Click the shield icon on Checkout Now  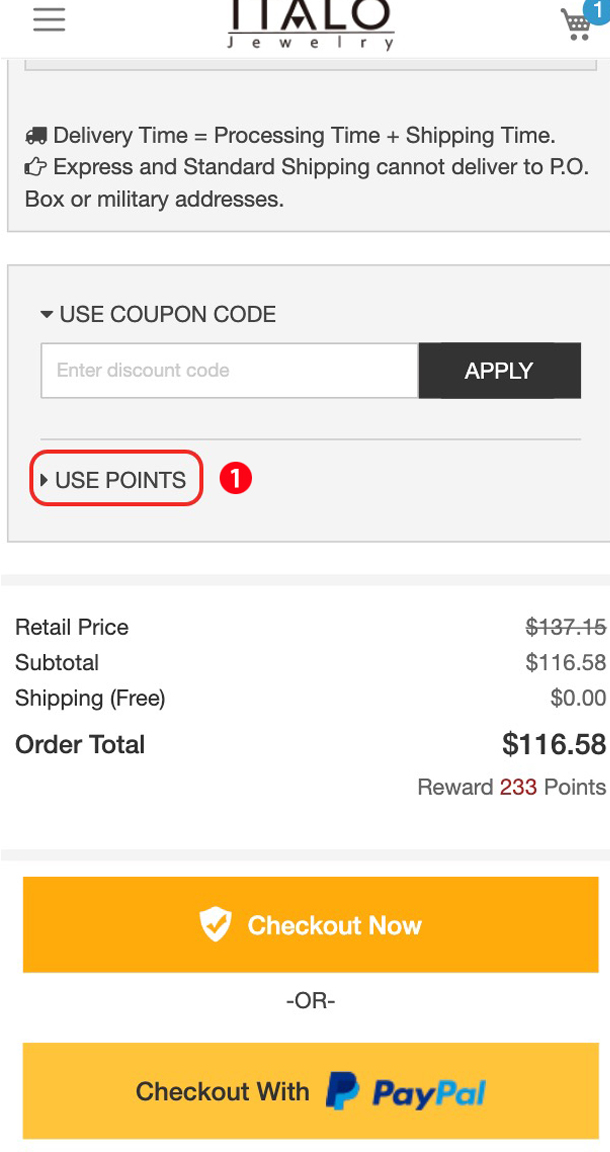(x=215, y=925)
